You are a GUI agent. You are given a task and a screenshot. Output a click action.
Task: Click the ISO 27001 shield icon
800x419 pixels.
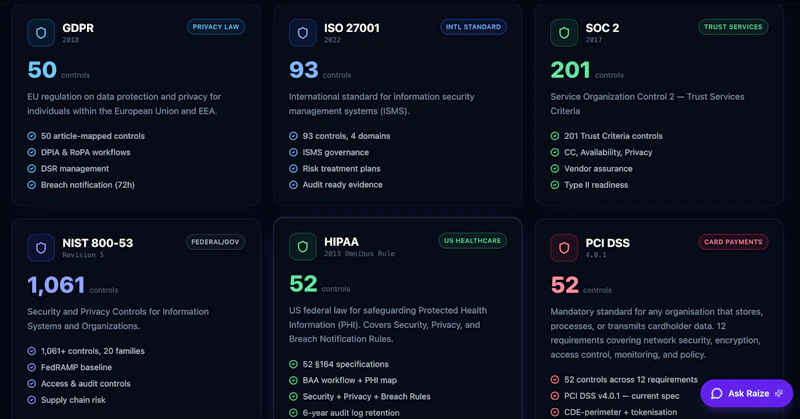pos(303,33)
